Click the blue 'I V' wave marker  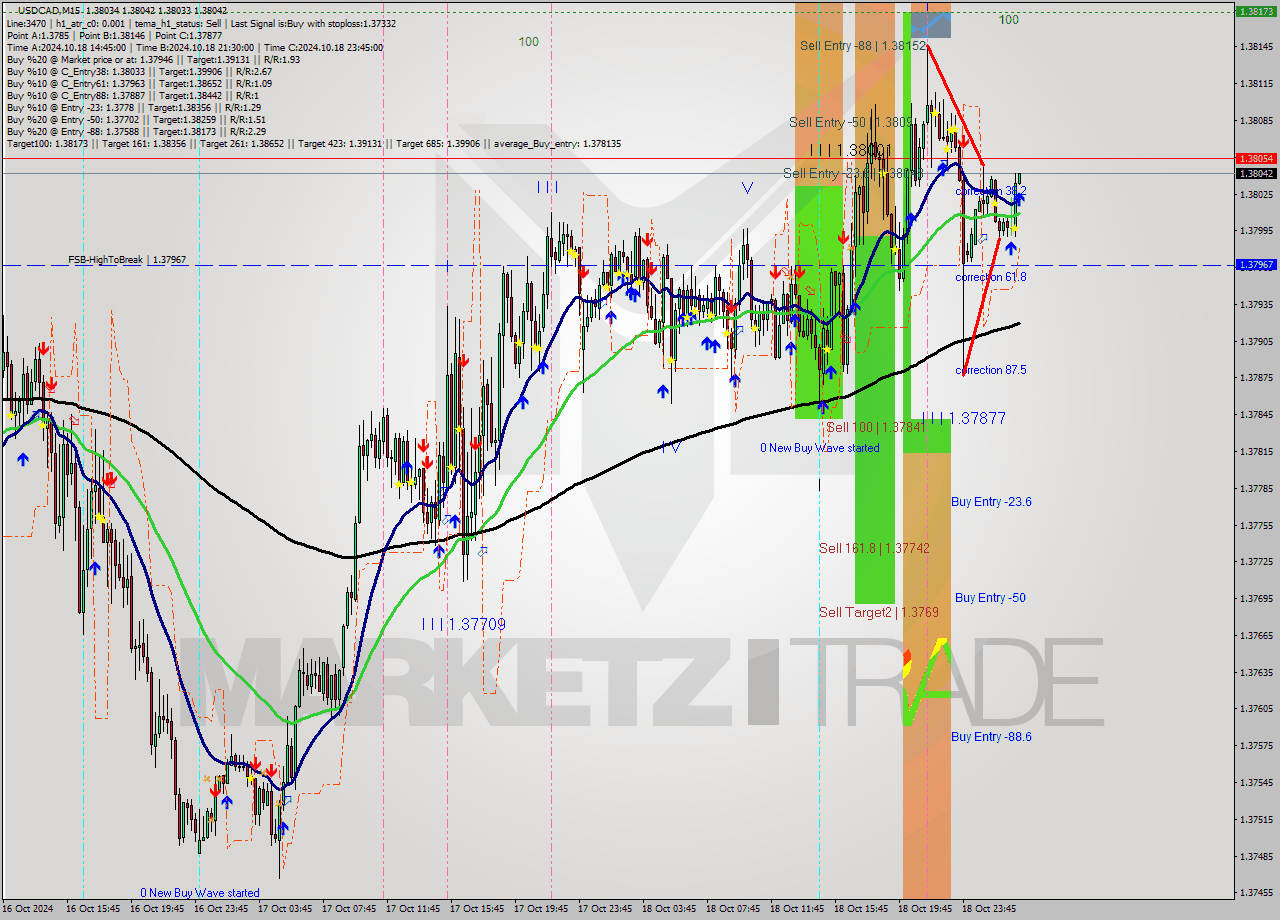pos(670,447)
